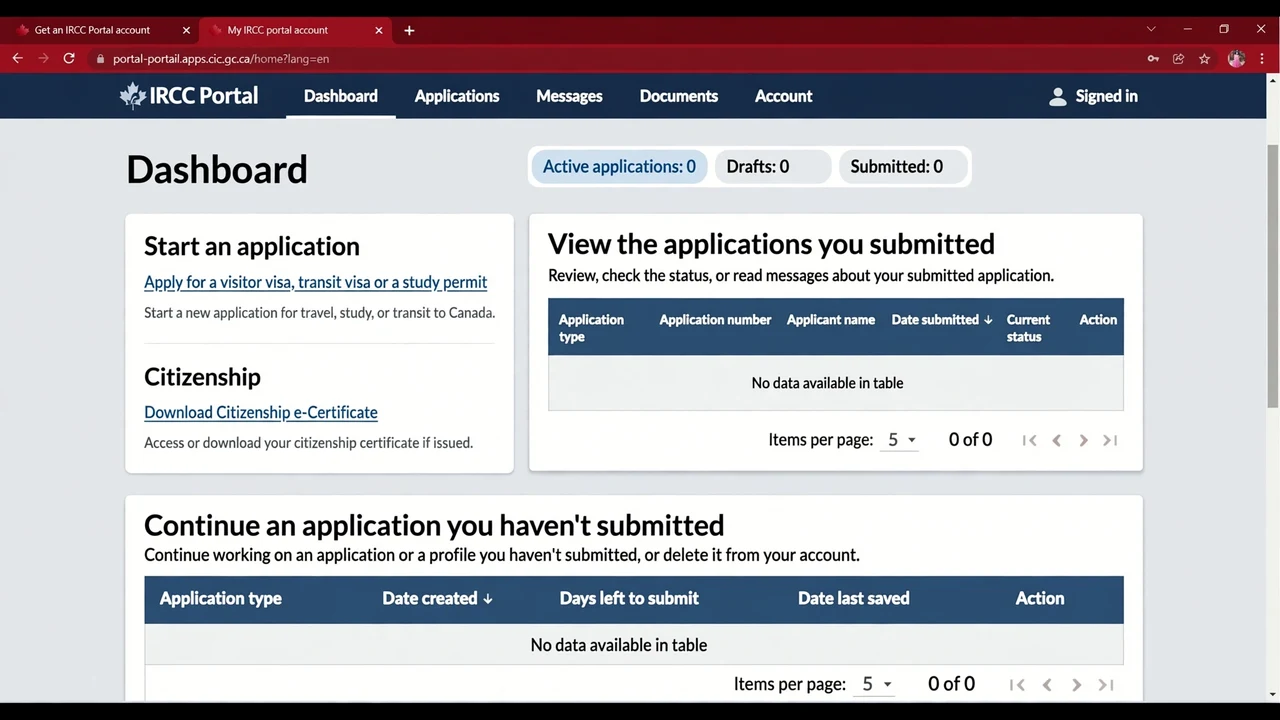The height and width of the screenshot is (720, 1280).
Task: Open the Chrome three-dot menu
Action: coord(1262,59)
